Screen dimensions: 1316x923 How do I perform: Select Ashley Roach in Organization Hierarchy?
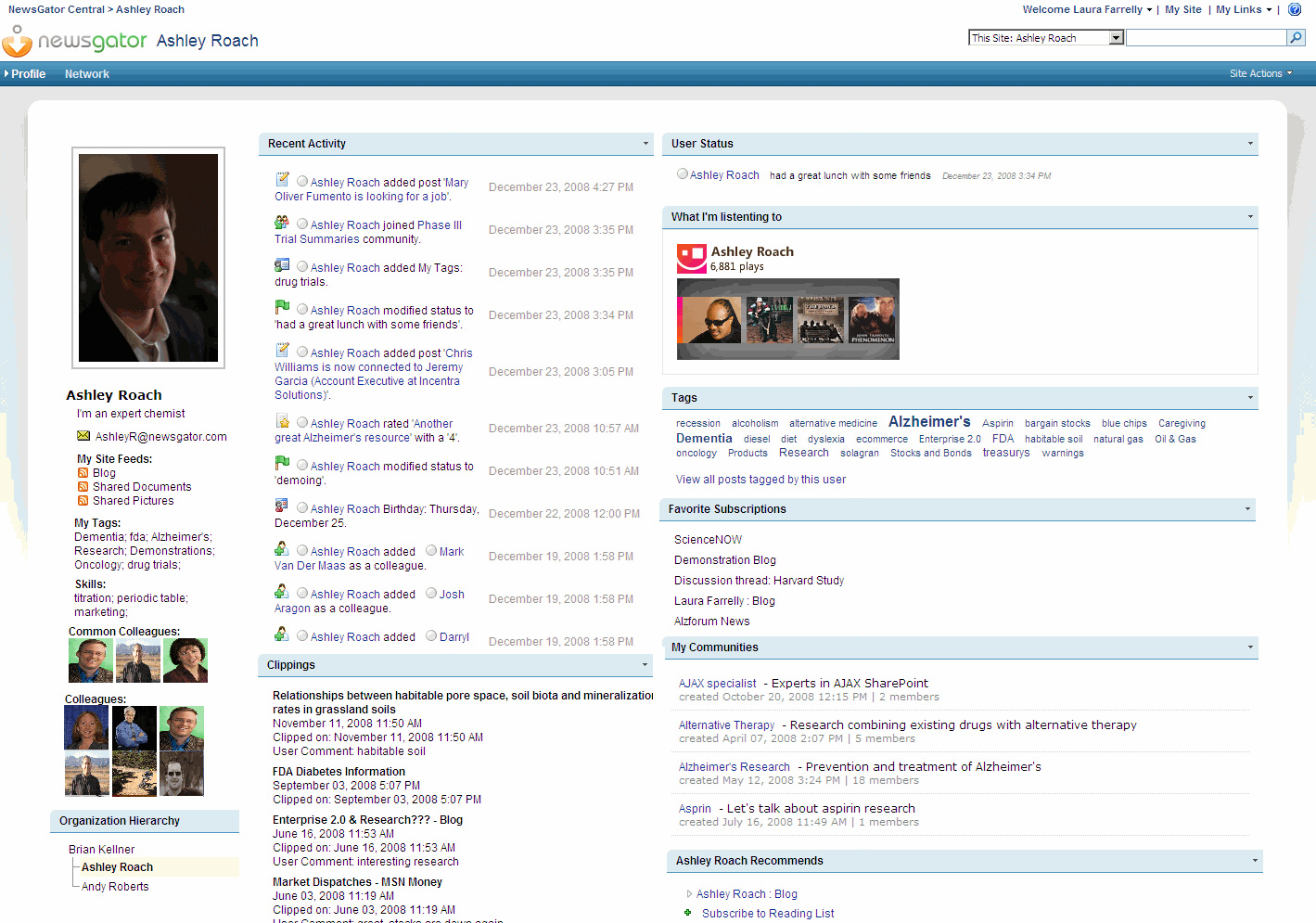click(117, 867)
